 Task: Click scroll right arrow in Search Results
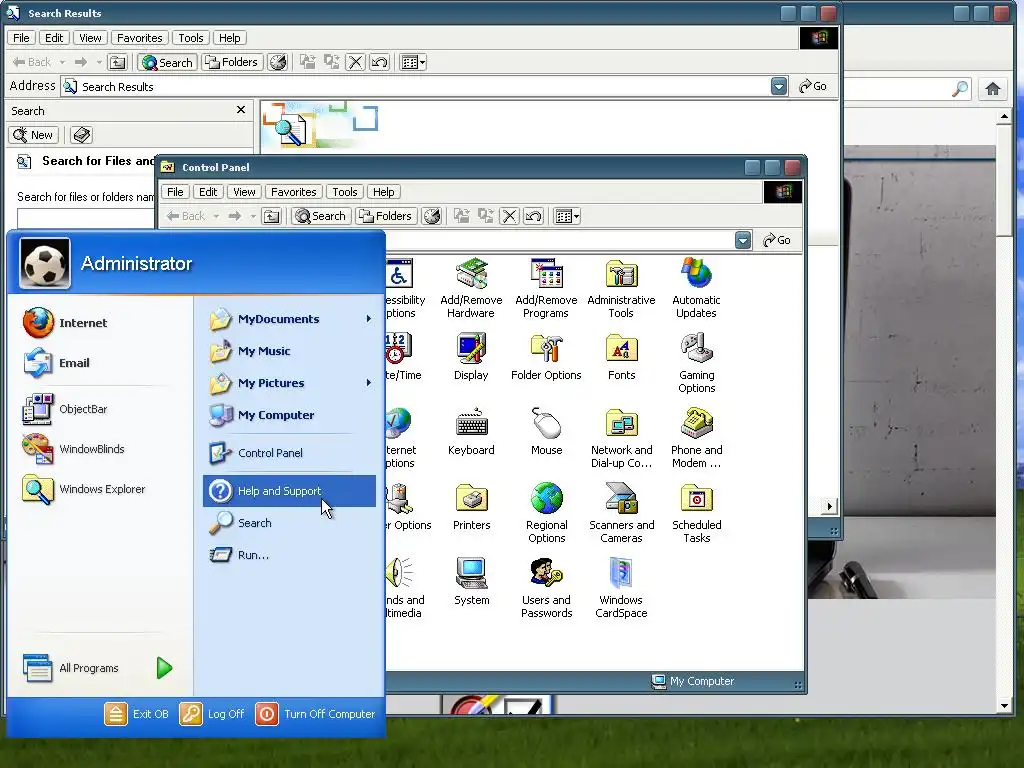829,506
